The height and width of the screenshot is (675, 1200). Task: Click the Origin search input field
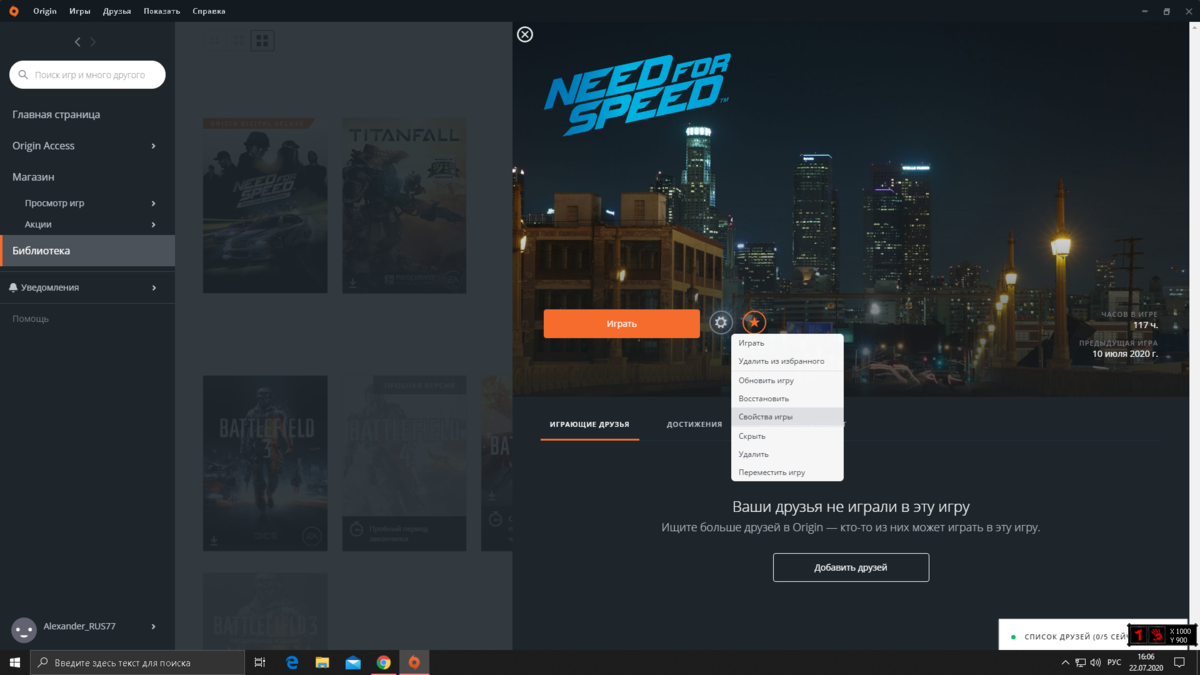(87, 75)
